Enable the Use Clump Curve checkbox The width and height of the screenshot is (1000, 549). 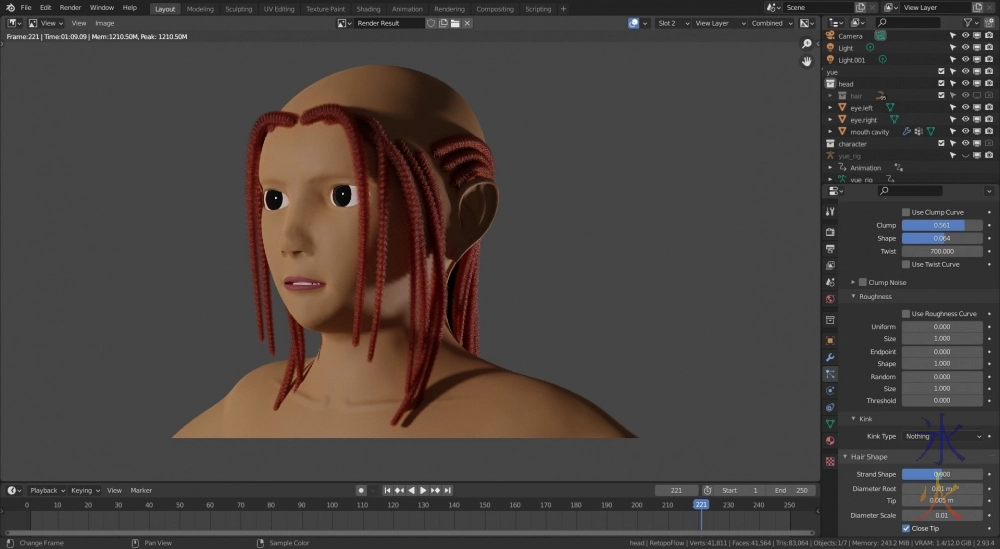pyautogui.click(x=906, y=212)
